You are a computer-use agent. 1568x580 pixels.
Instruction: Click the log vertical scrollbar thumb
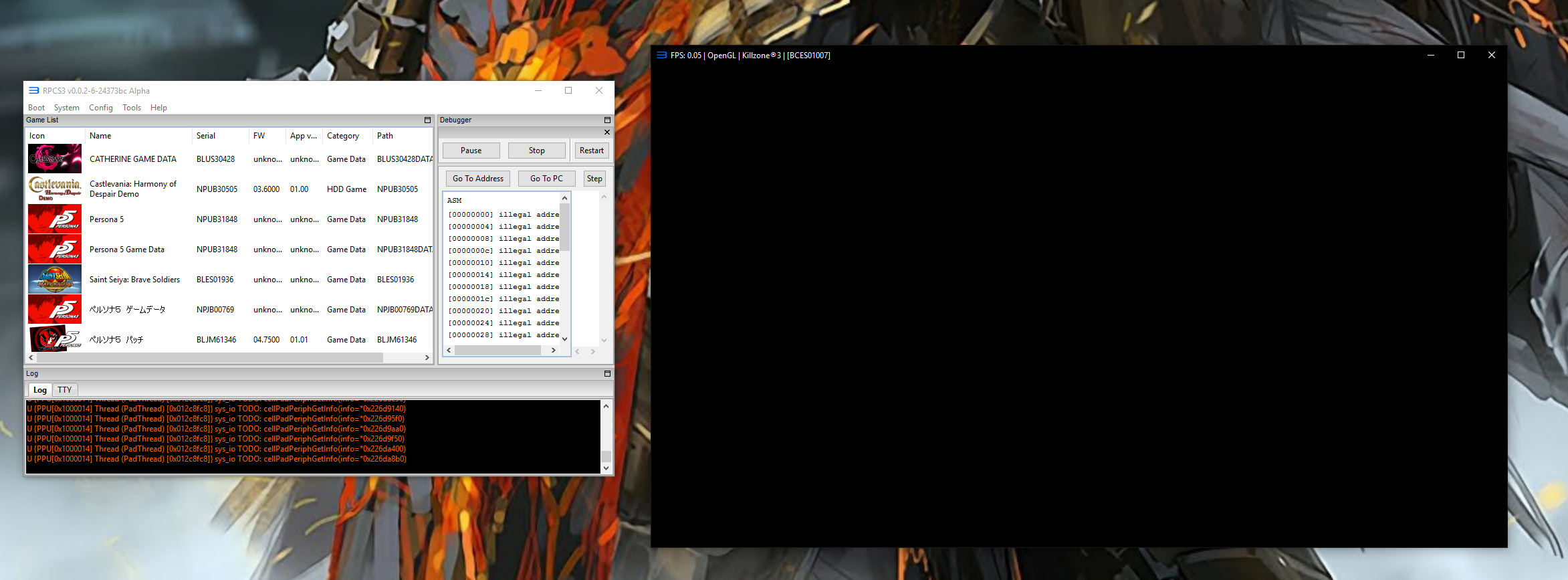[606, 456]
